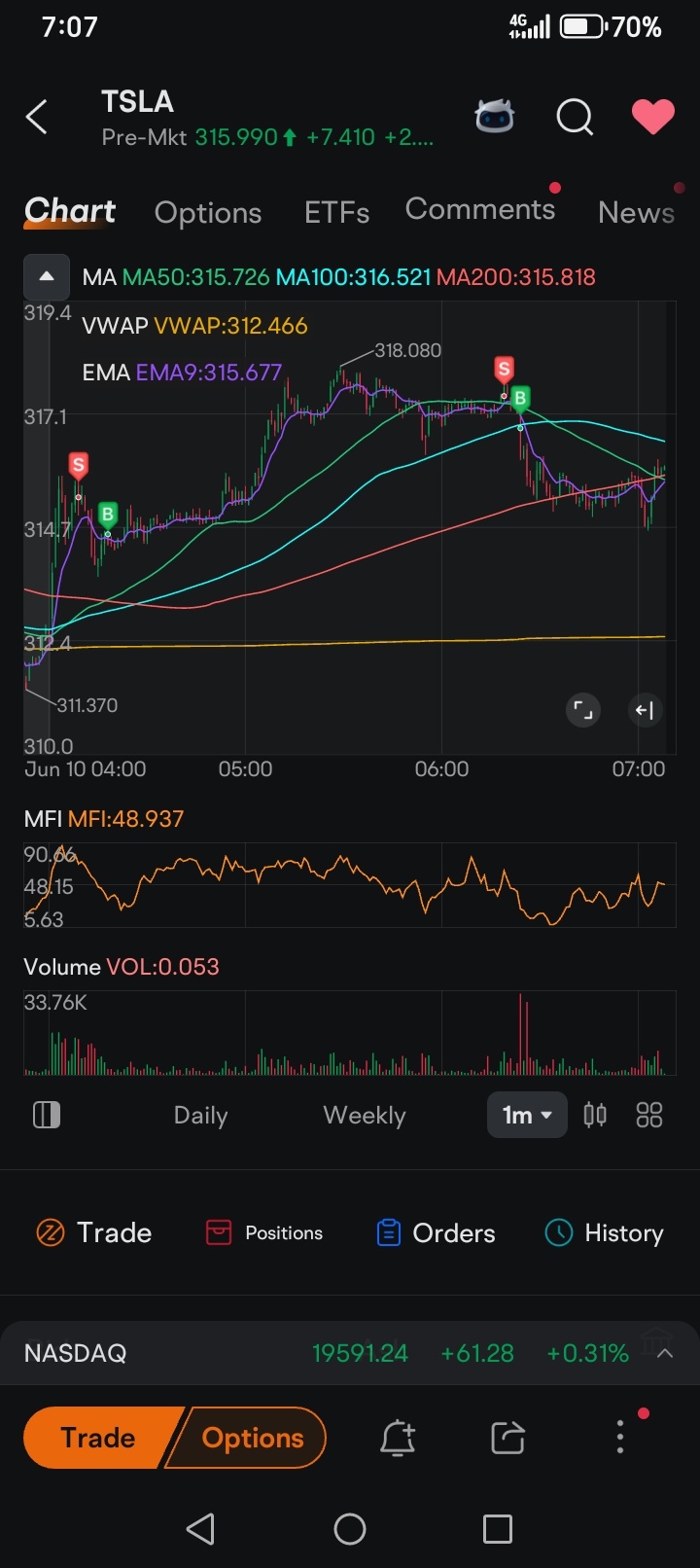Switch to the Chart tab
700x1568 pixels.
click(x=70, y=211)
